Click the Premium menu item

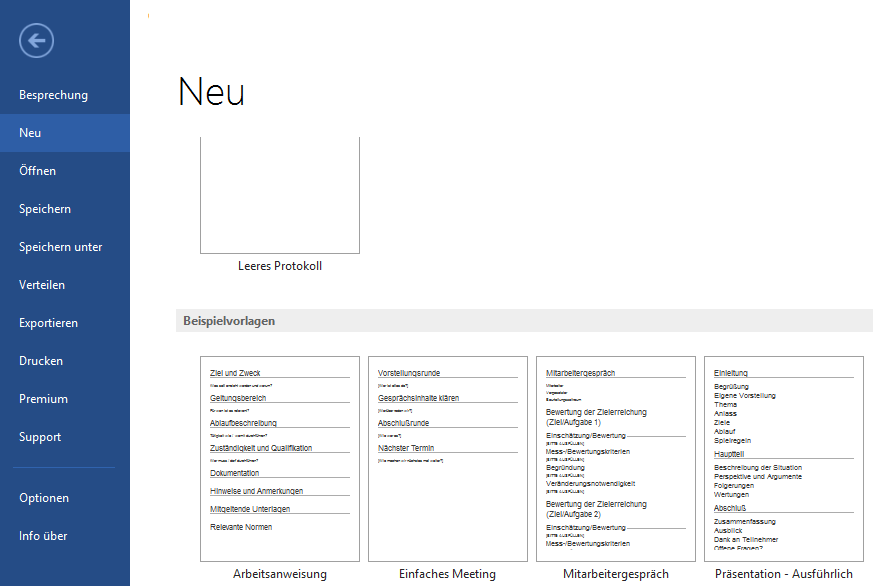coord(43,399)
